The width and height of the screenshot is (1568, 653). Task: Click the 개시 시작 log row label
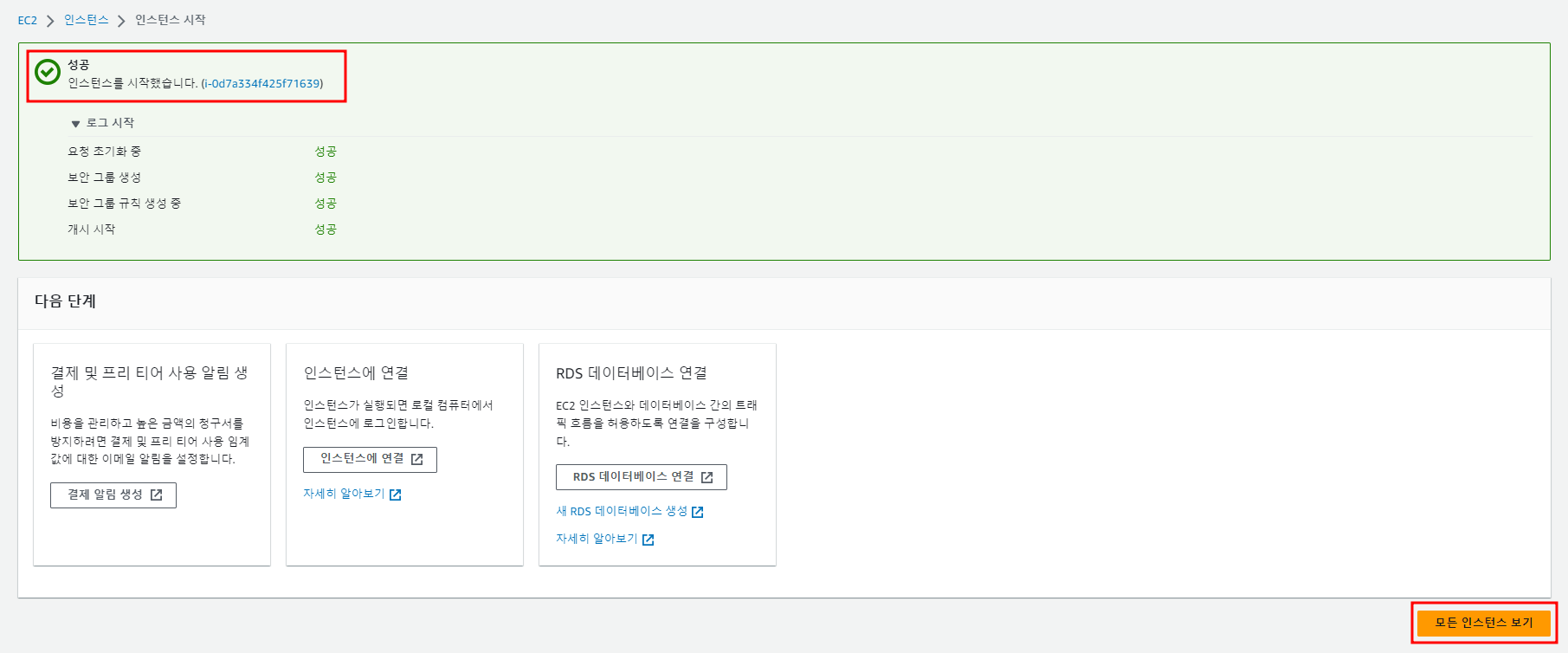click(92, 230)
